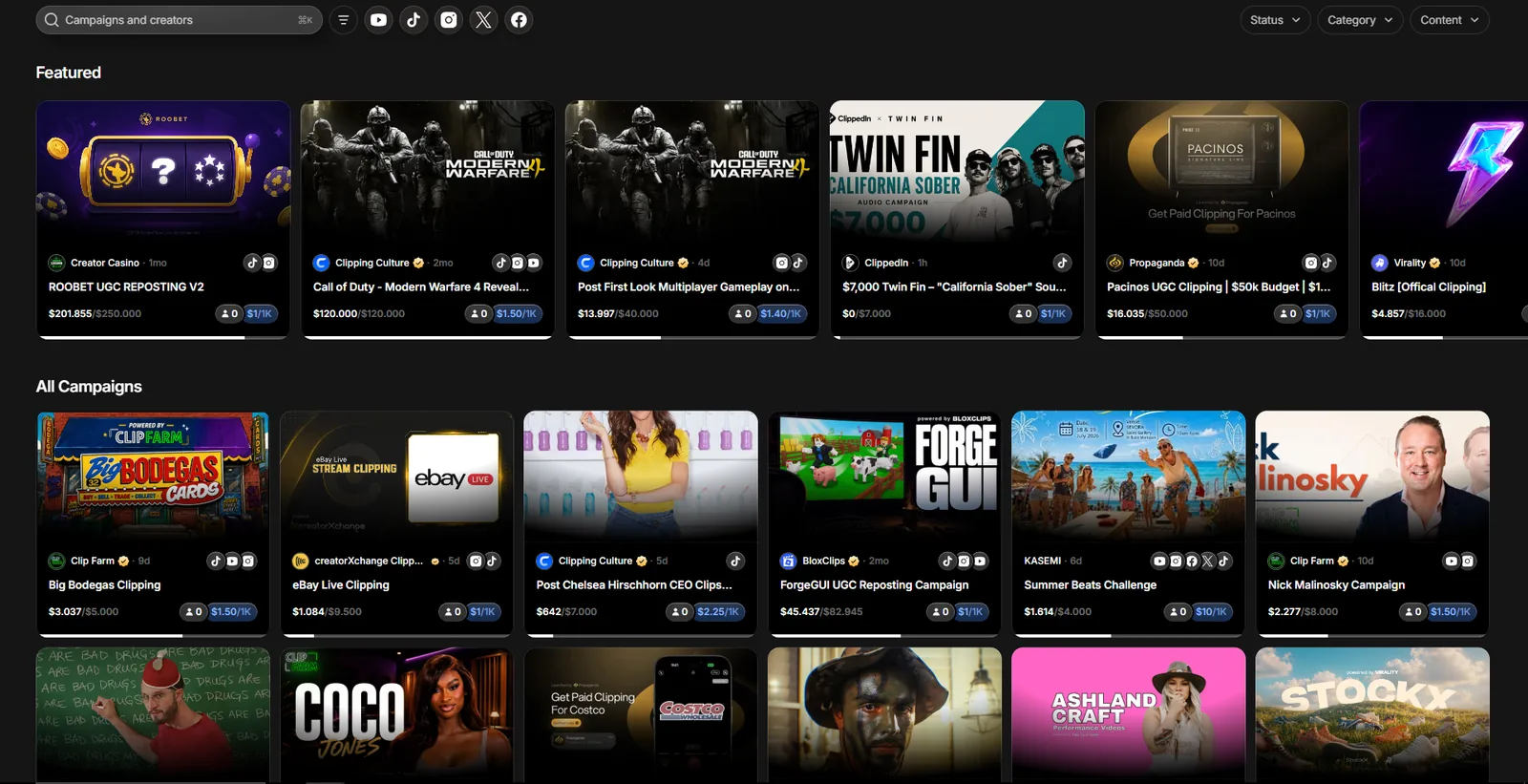The image size is (1528, 784).
Task: Open ROOBET UGC REPOSTING V2 campaign
Action: [126, 286]
